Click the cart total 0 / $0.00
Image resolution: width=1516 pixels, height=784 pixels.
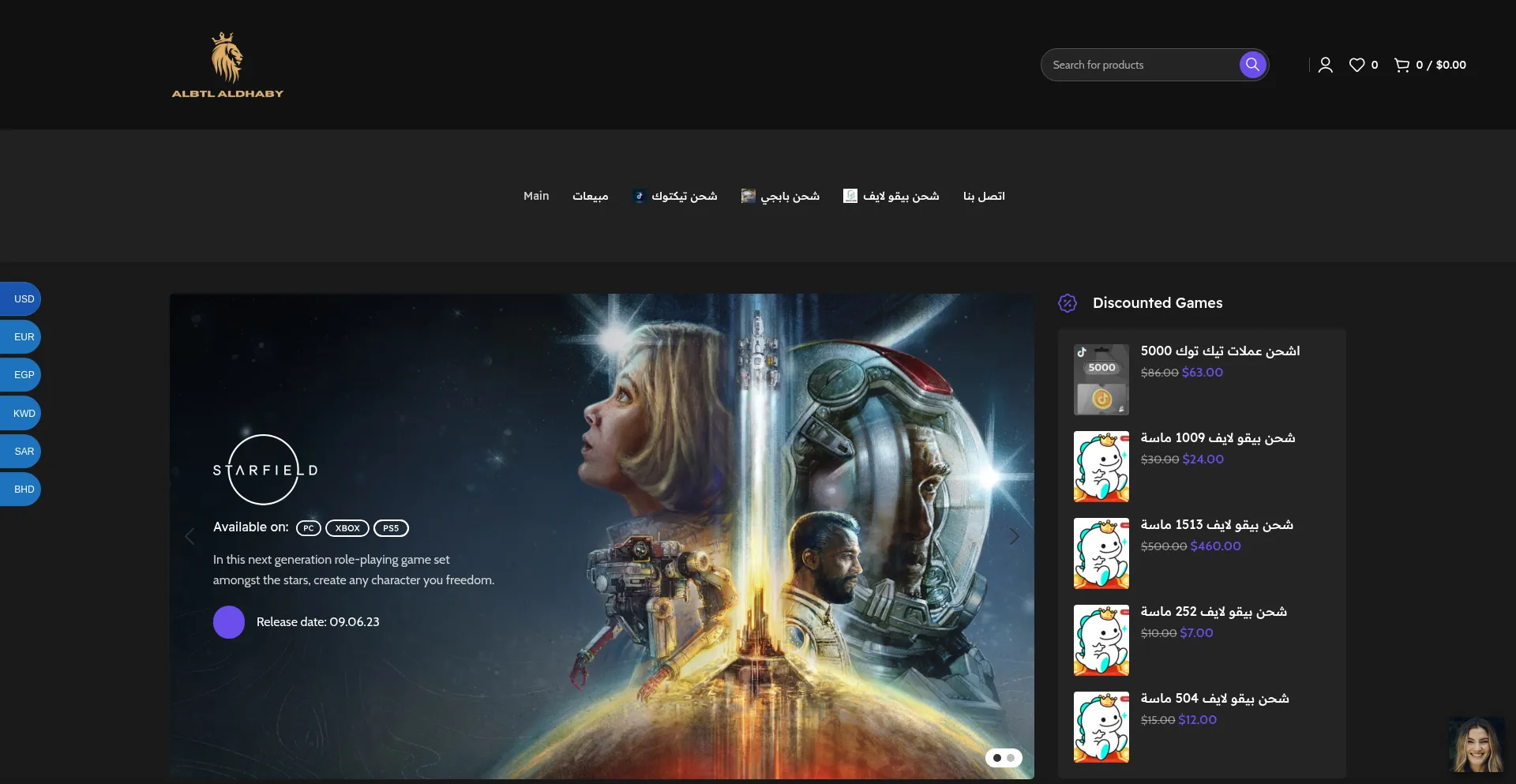1441,65
